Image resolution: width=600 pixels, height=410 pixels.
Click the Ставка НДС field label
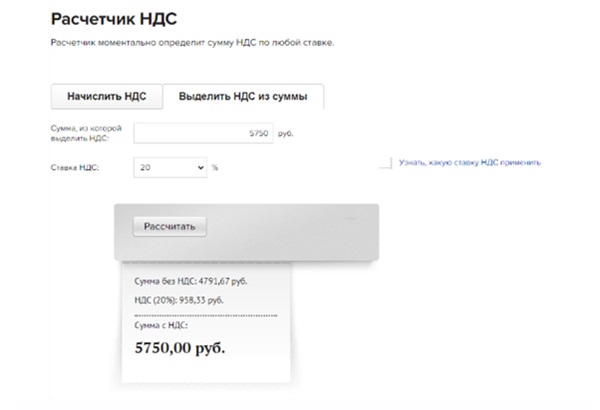[75, 166]
